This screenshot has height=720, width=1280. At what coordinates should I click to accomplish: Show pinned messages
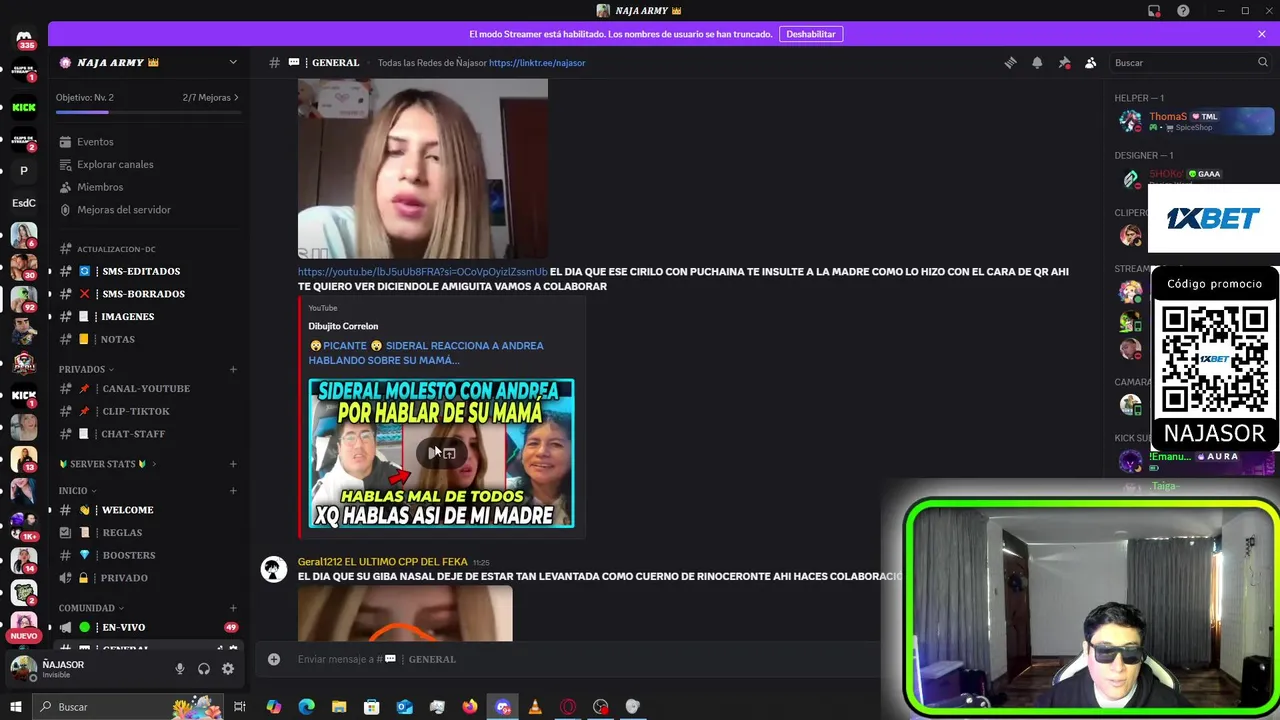(1064, 62)
